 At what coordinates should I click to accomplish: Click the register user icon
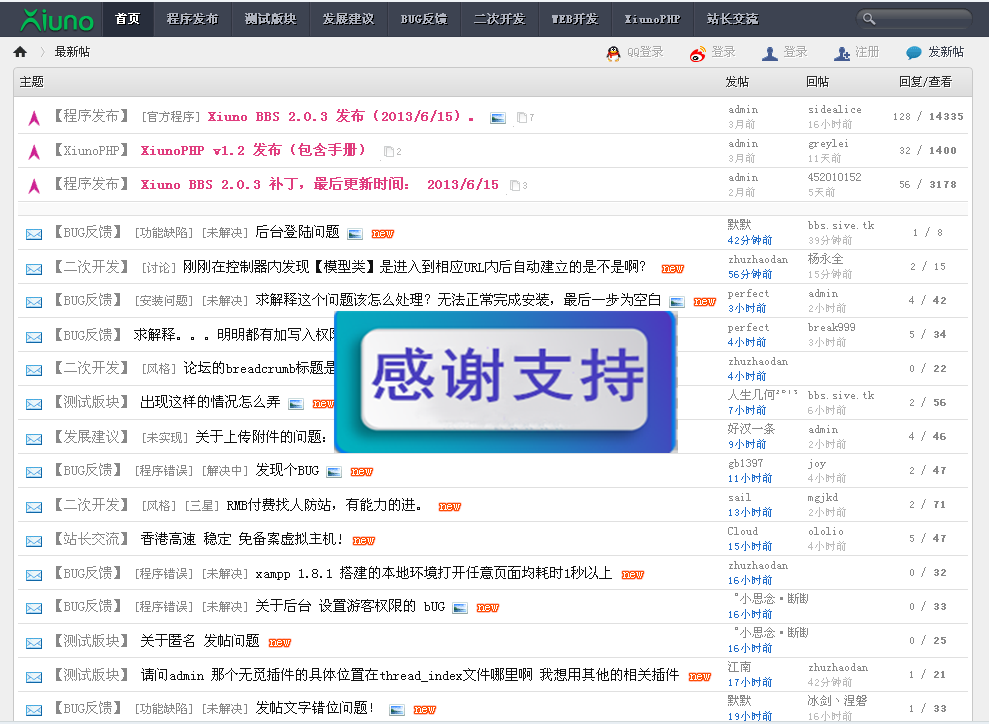click(x=842, y=54)
